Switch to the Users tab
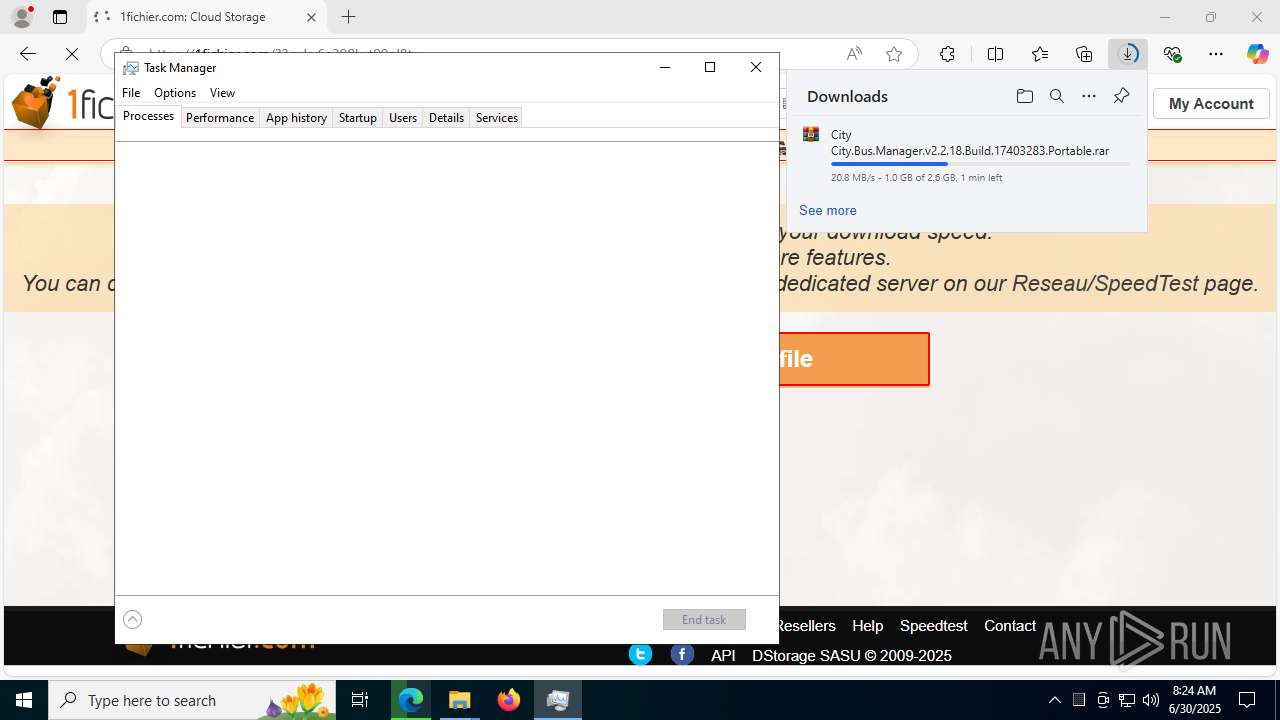The width and height of the screenshot is (1280, 720). coord(403,117)
